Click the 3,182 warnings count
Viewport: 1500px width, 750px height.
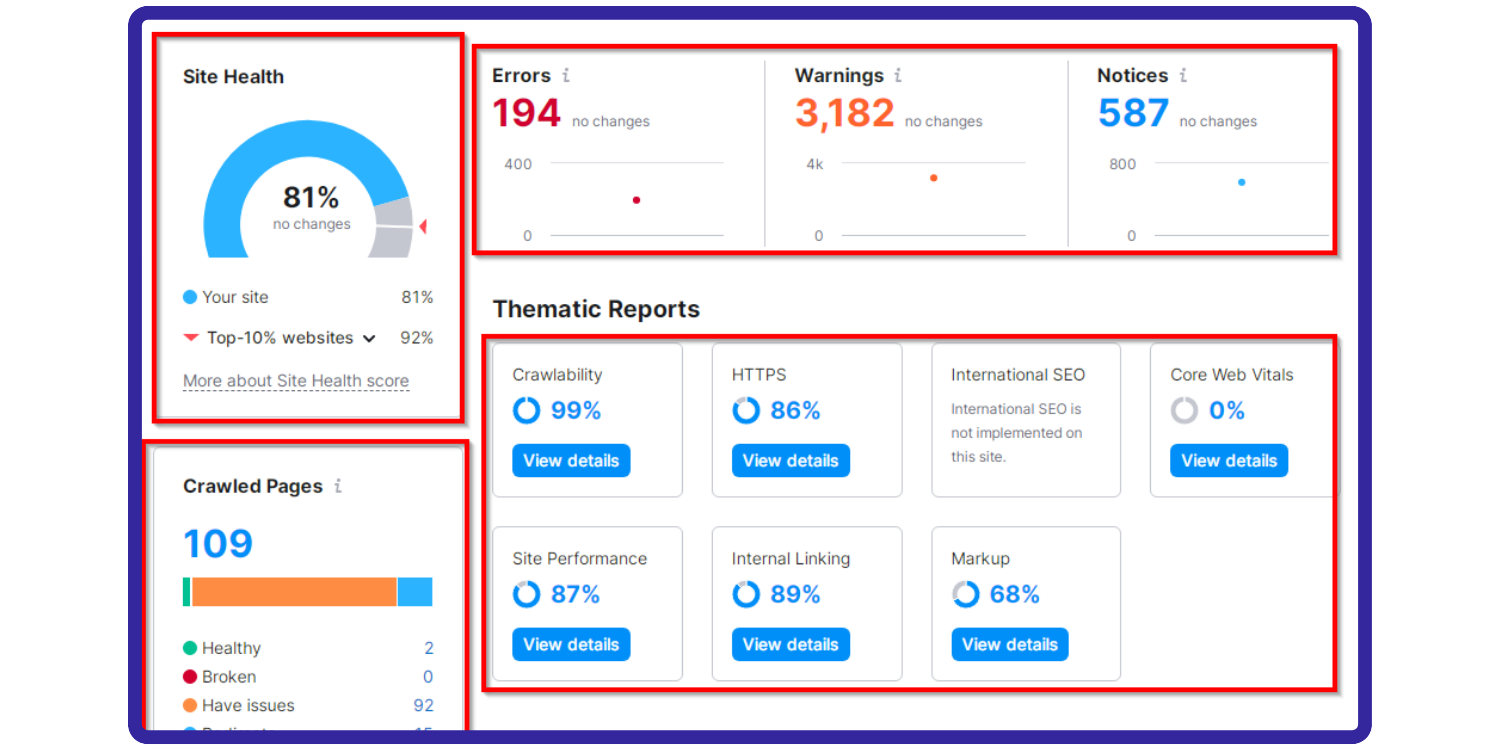(844, 113)
